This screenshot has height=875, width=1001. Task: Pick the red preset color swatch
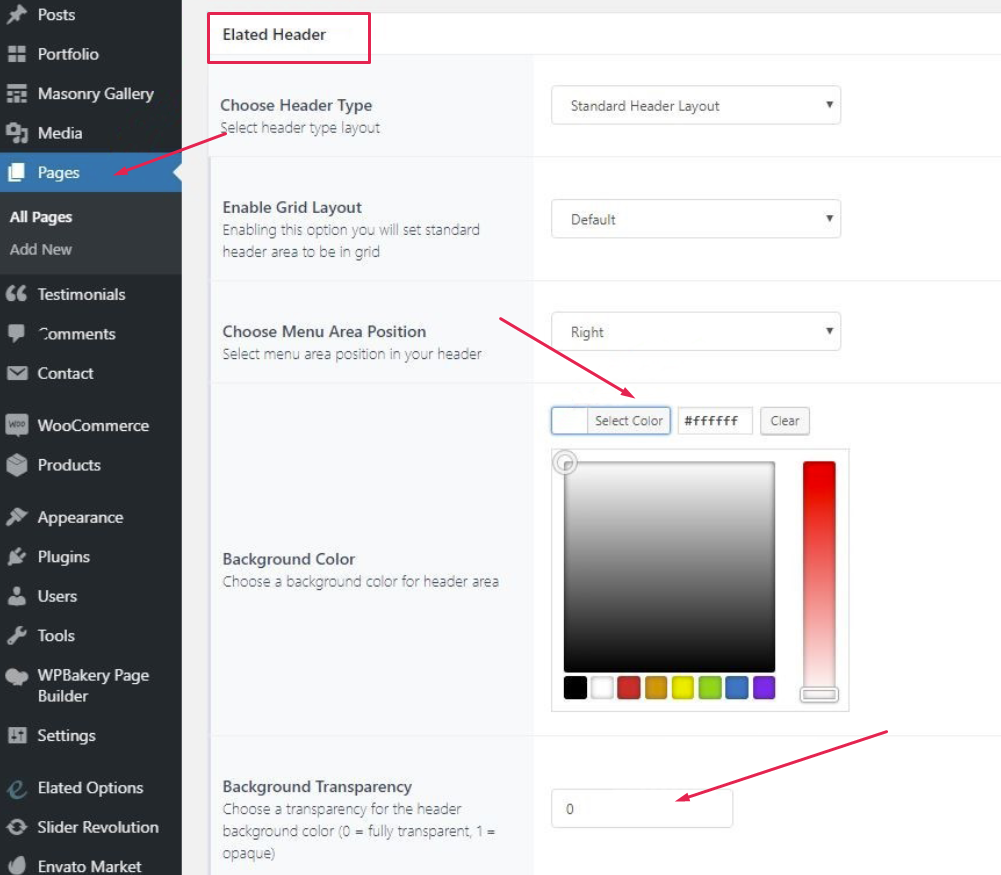point(628,688)
